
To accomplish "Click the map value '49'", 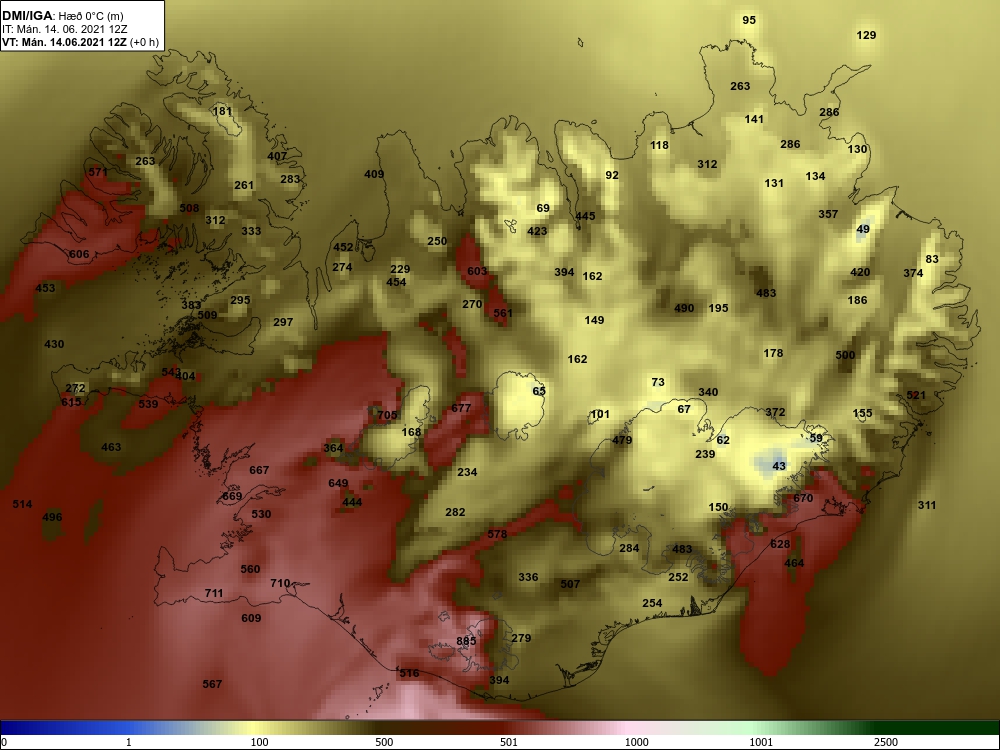I will 863,229.
